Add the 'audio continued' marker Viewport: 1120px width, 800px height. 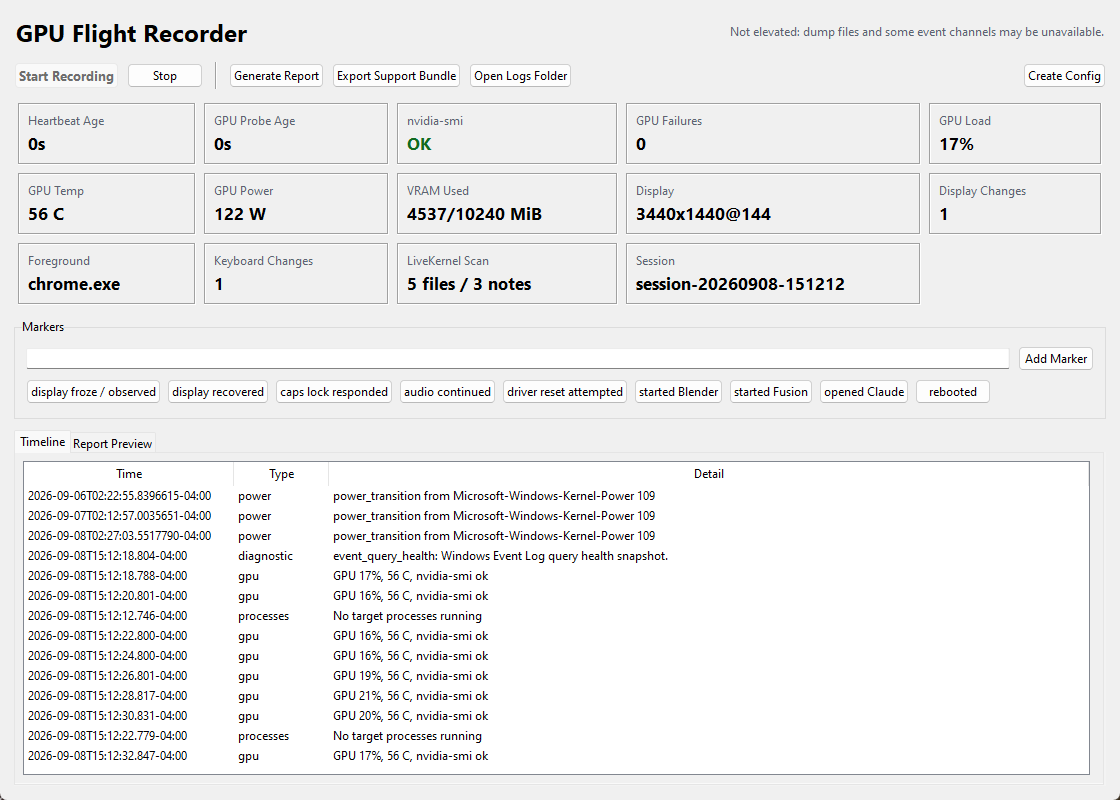click(x=447, y=391)
